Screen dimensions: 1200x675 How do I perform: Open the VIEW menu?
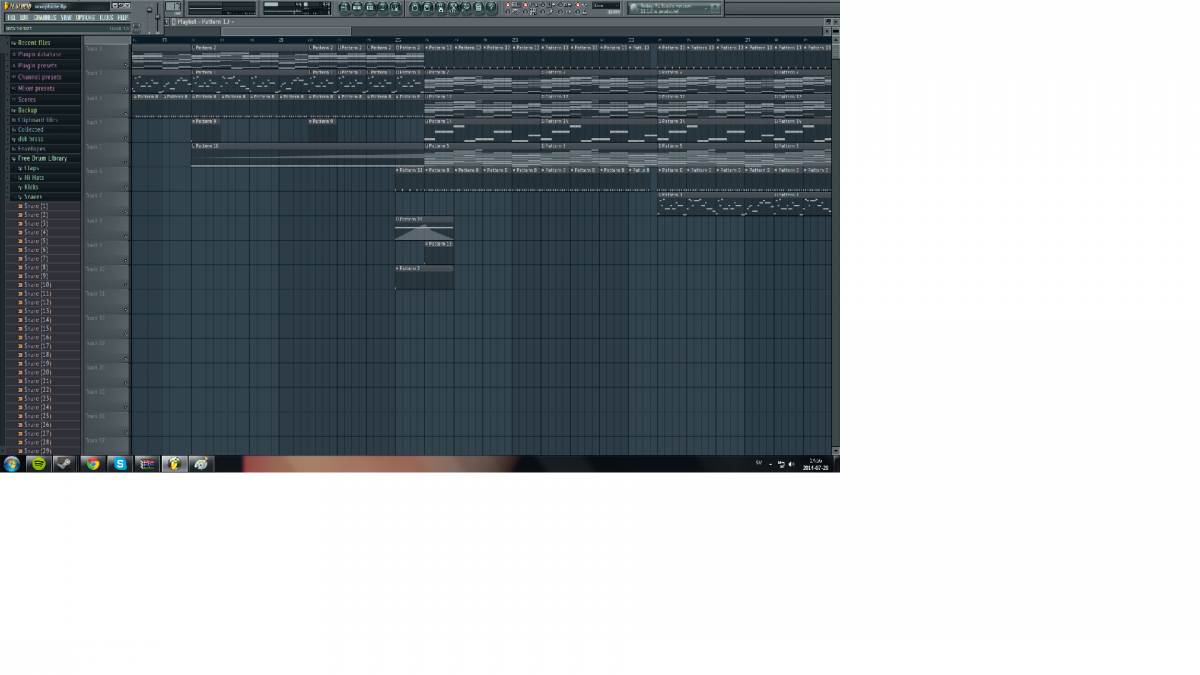(x=66, y=17)
